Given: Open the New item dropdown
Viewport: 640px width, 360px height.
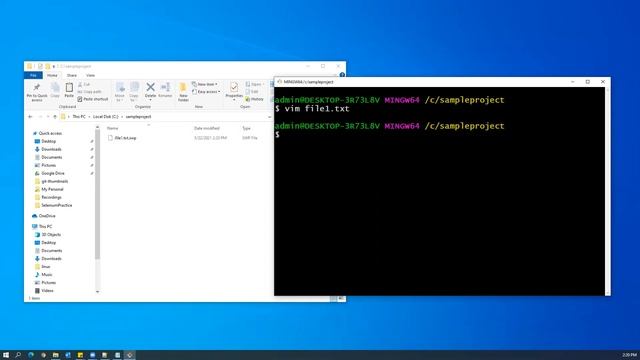Looking at the screenshot, I should point(204,84).
